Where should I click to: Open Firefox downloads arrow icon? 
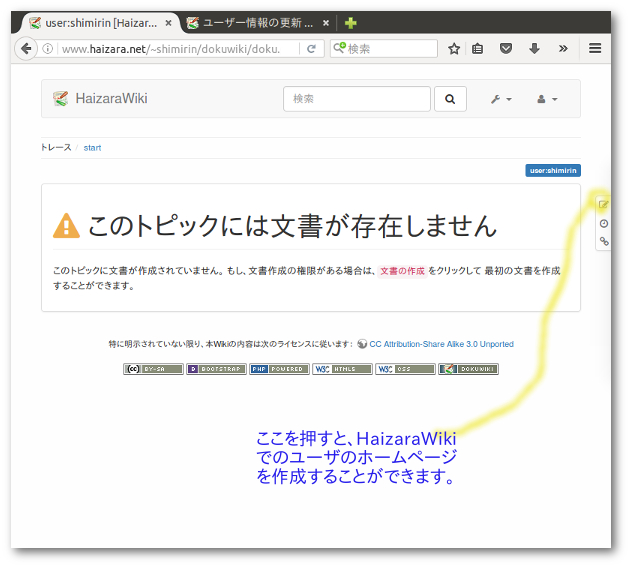coord(534,48)
